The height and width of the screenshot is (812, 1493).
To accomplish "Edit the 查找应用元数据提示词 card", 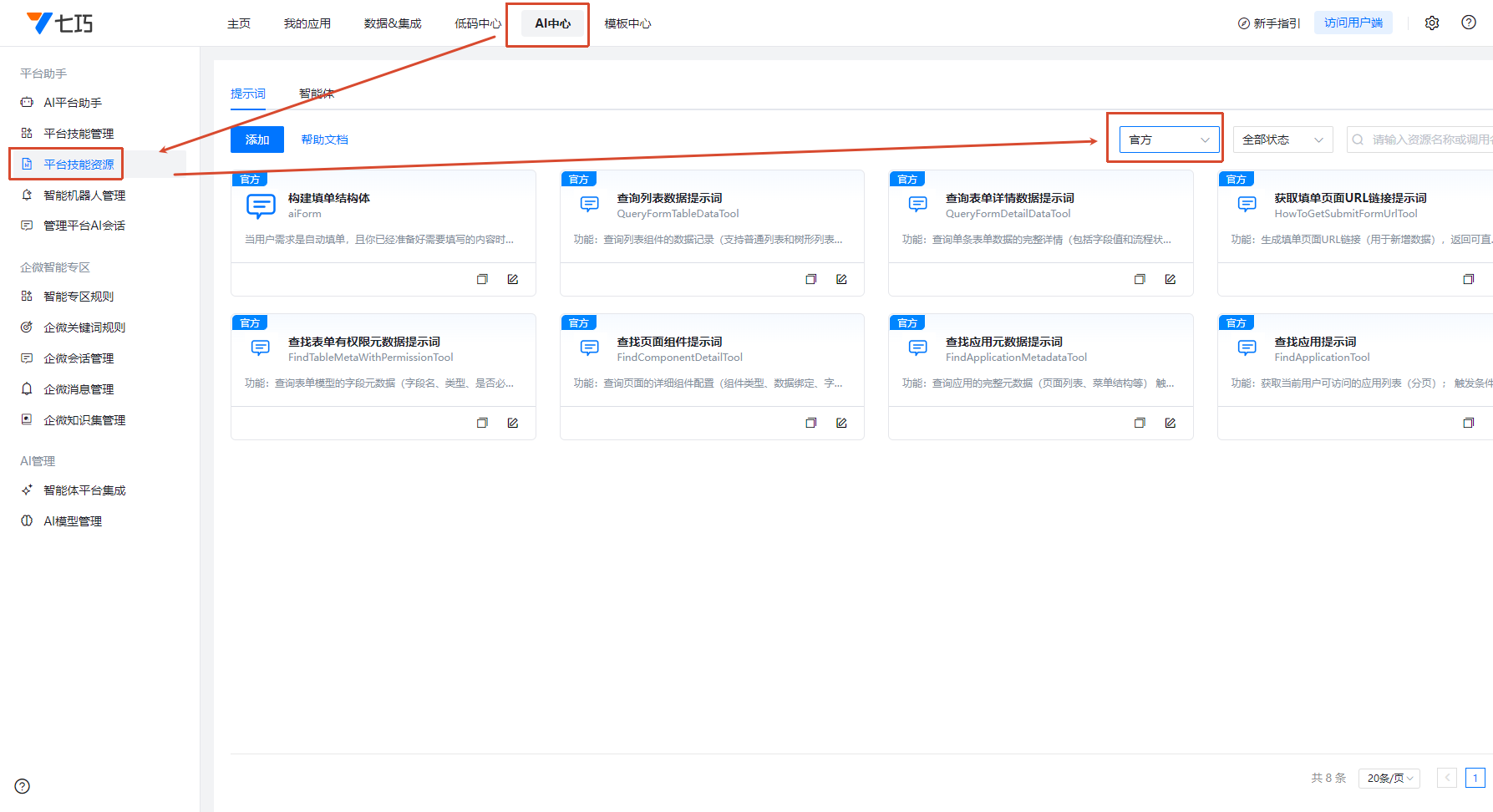I will click(x=1171, y=423).
